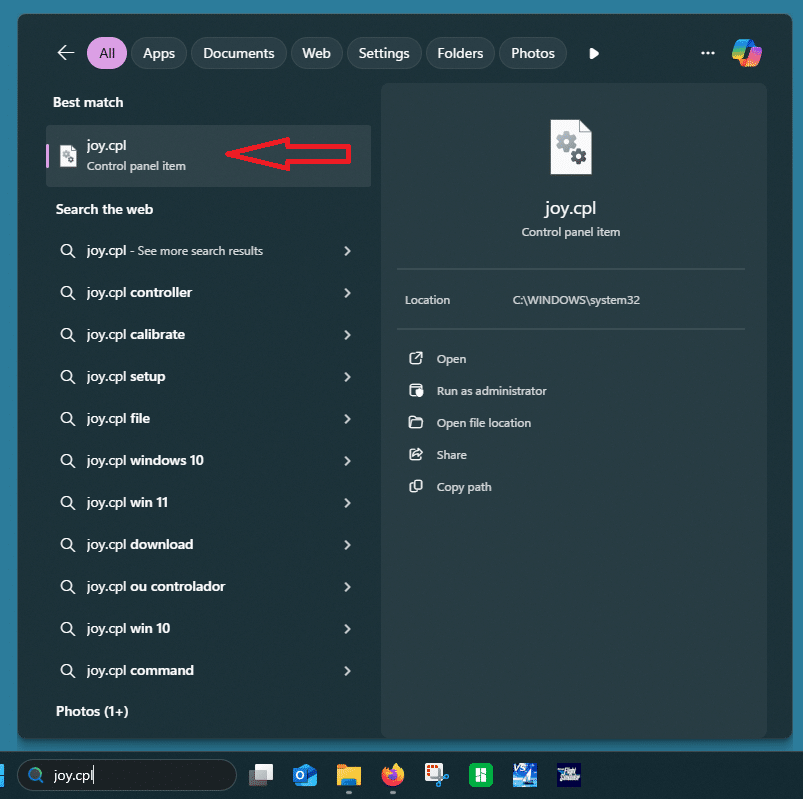Switch to the Folders filter tab

point(460,53)
